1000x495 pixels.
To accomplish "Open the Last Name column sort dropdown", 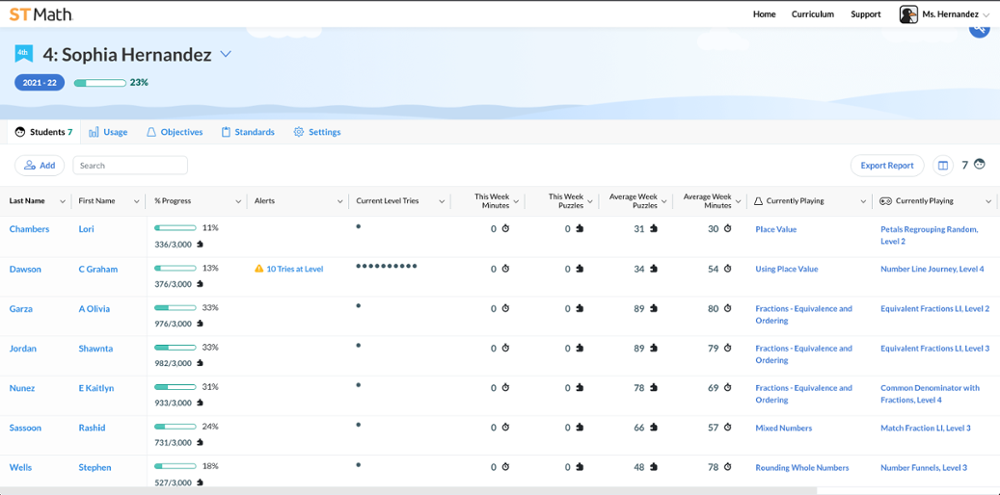I will [x=63, y=202].
